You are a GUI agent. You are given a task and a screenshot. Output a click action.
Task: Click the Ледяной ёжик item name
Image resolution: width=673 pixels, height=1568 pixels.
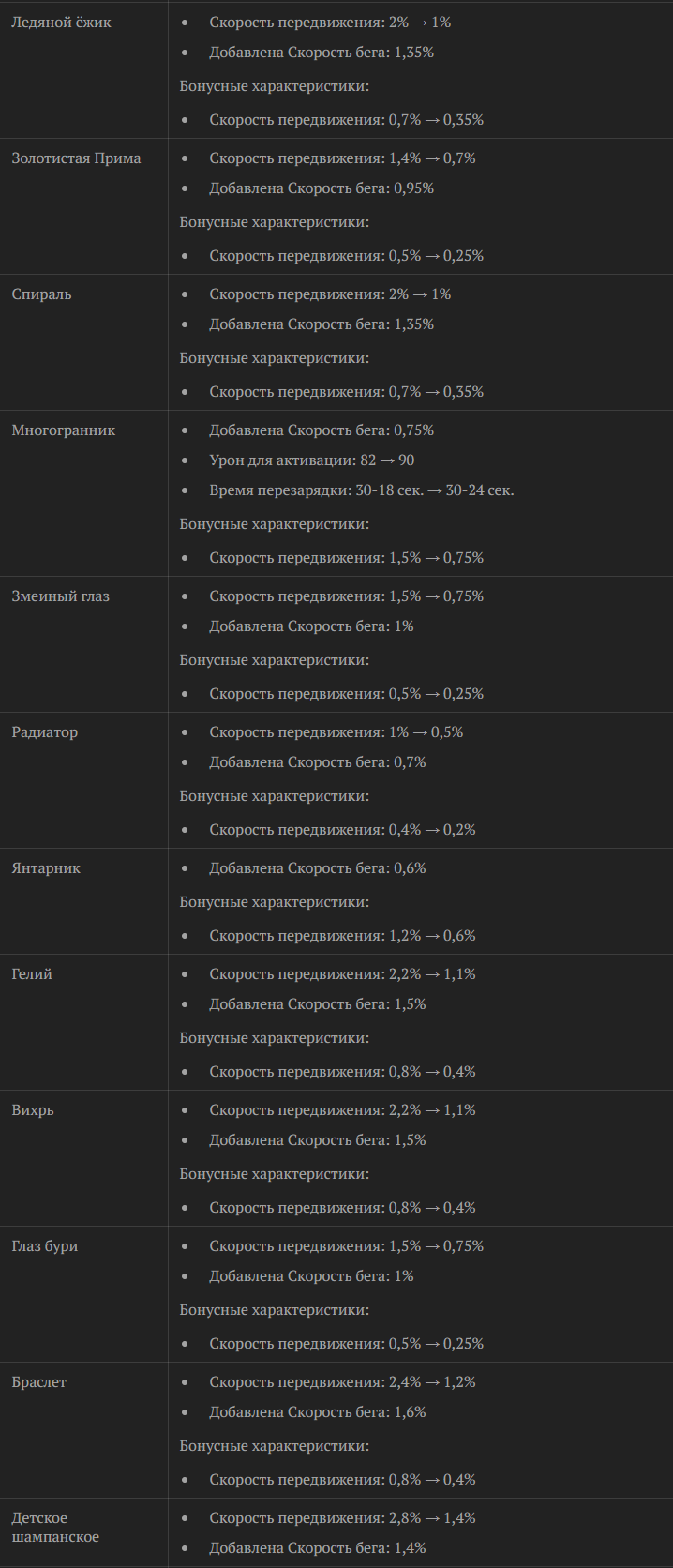click(x=61, y=22)
